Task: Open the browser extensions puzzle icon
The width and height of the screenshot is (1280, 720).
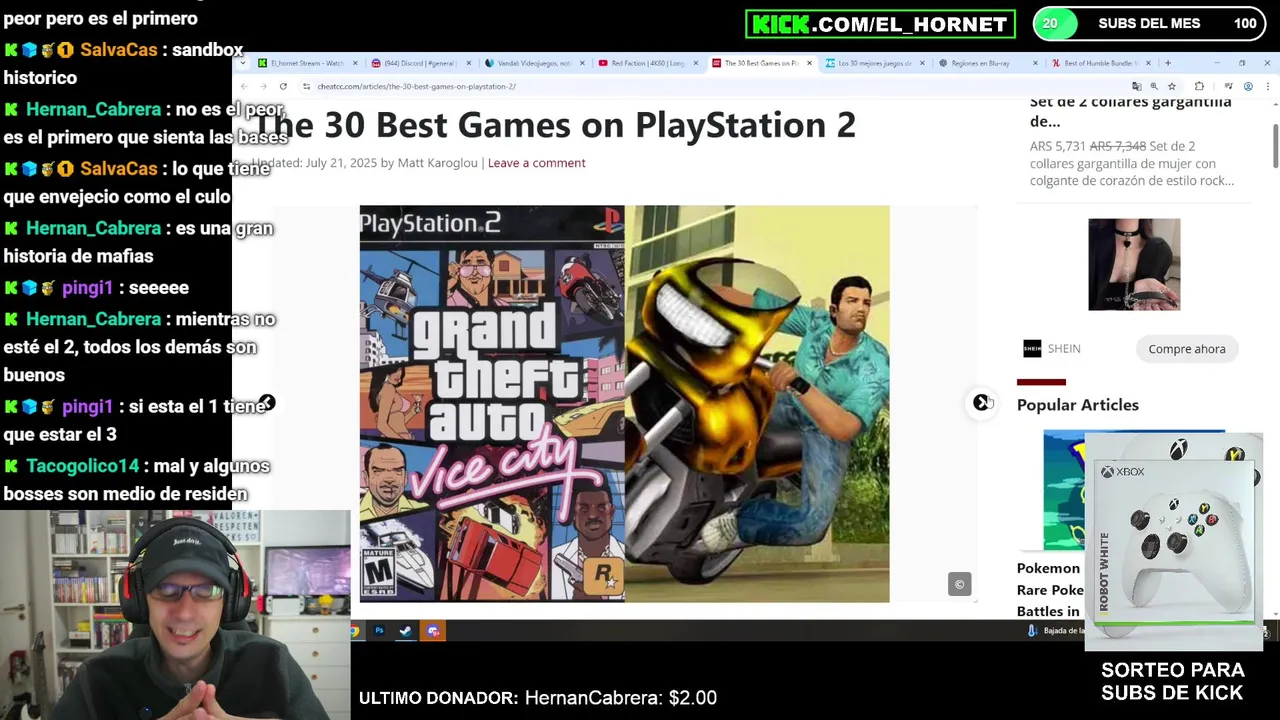Action: 1199,87
